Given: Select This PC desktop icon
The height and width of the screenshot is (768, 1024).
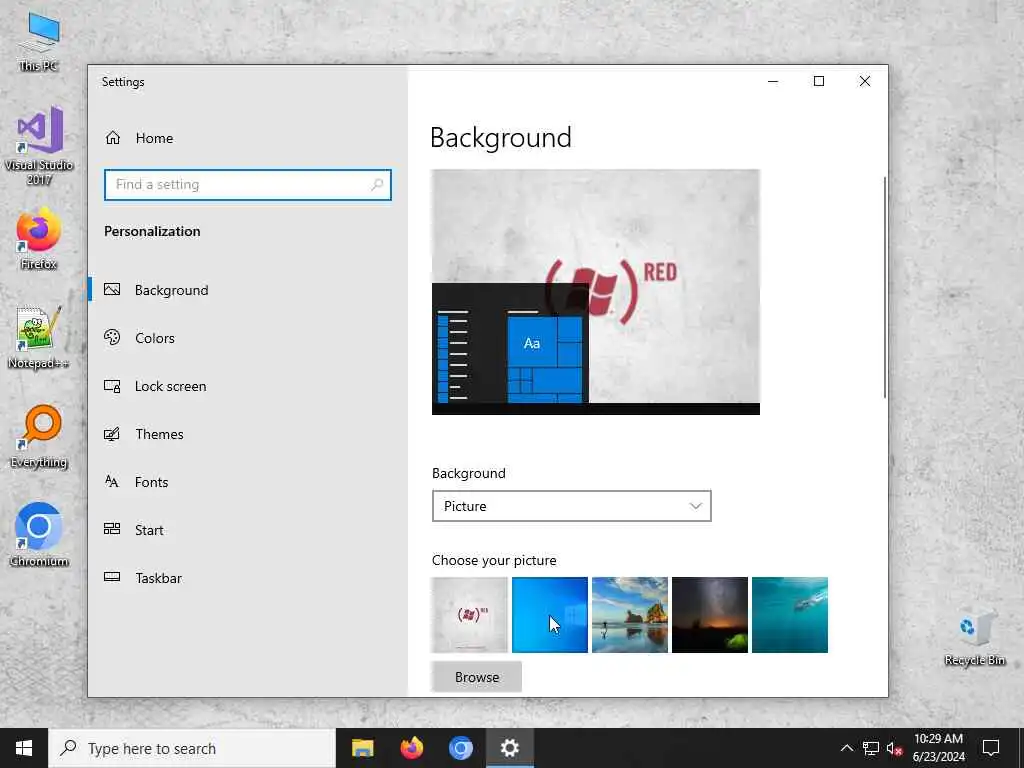Looking at the screenshot, I should [39, 42].
